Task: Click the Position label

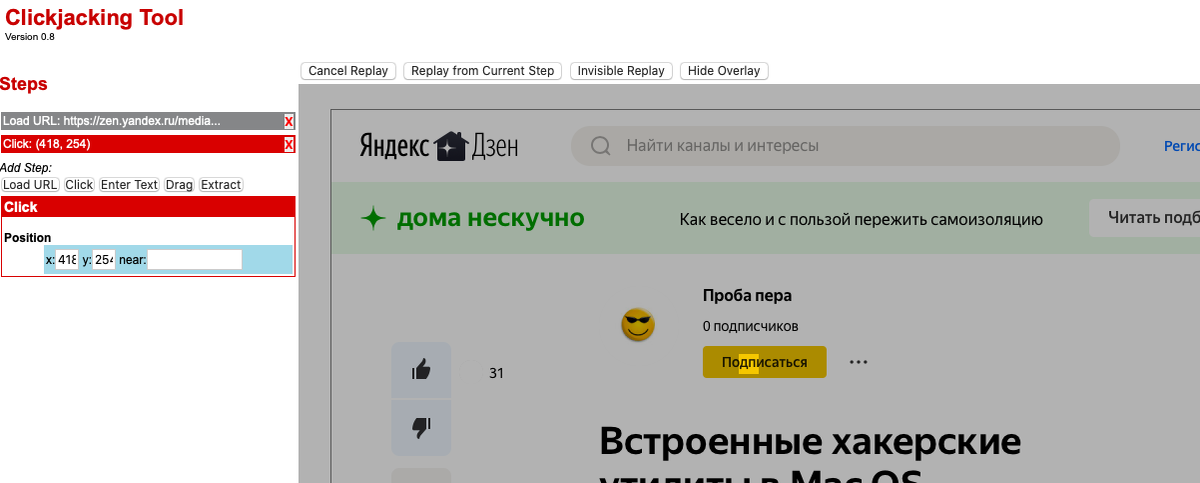Action: coord(28,238)
